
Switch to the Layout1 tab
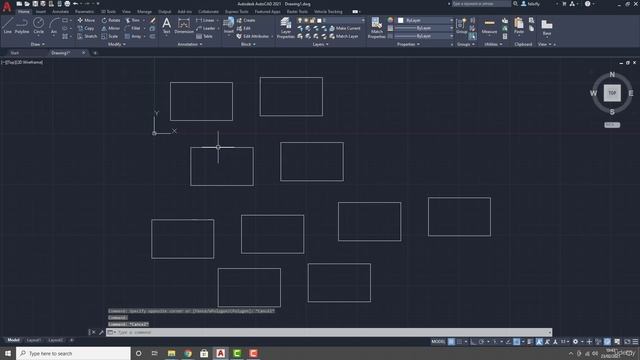point(33,340)
